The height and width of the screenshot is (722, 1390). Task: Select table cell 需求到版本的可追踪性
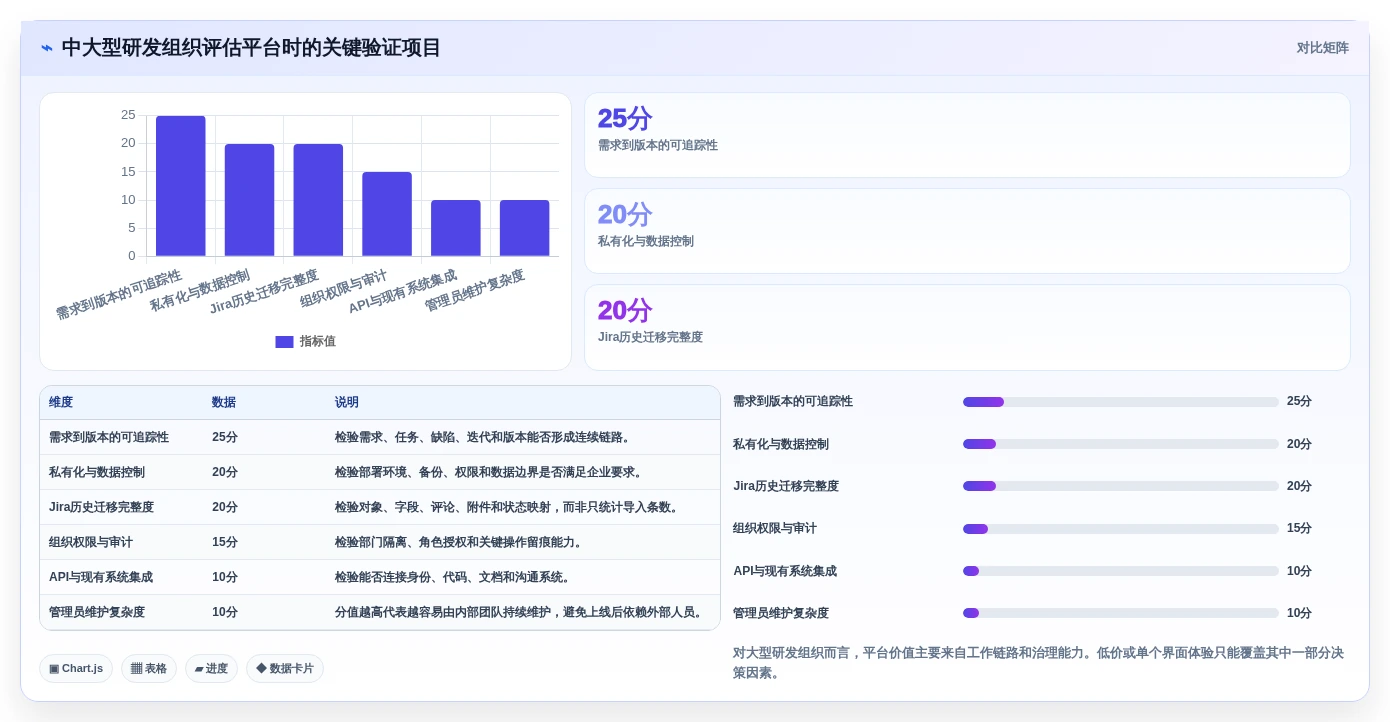pos(109,438)
